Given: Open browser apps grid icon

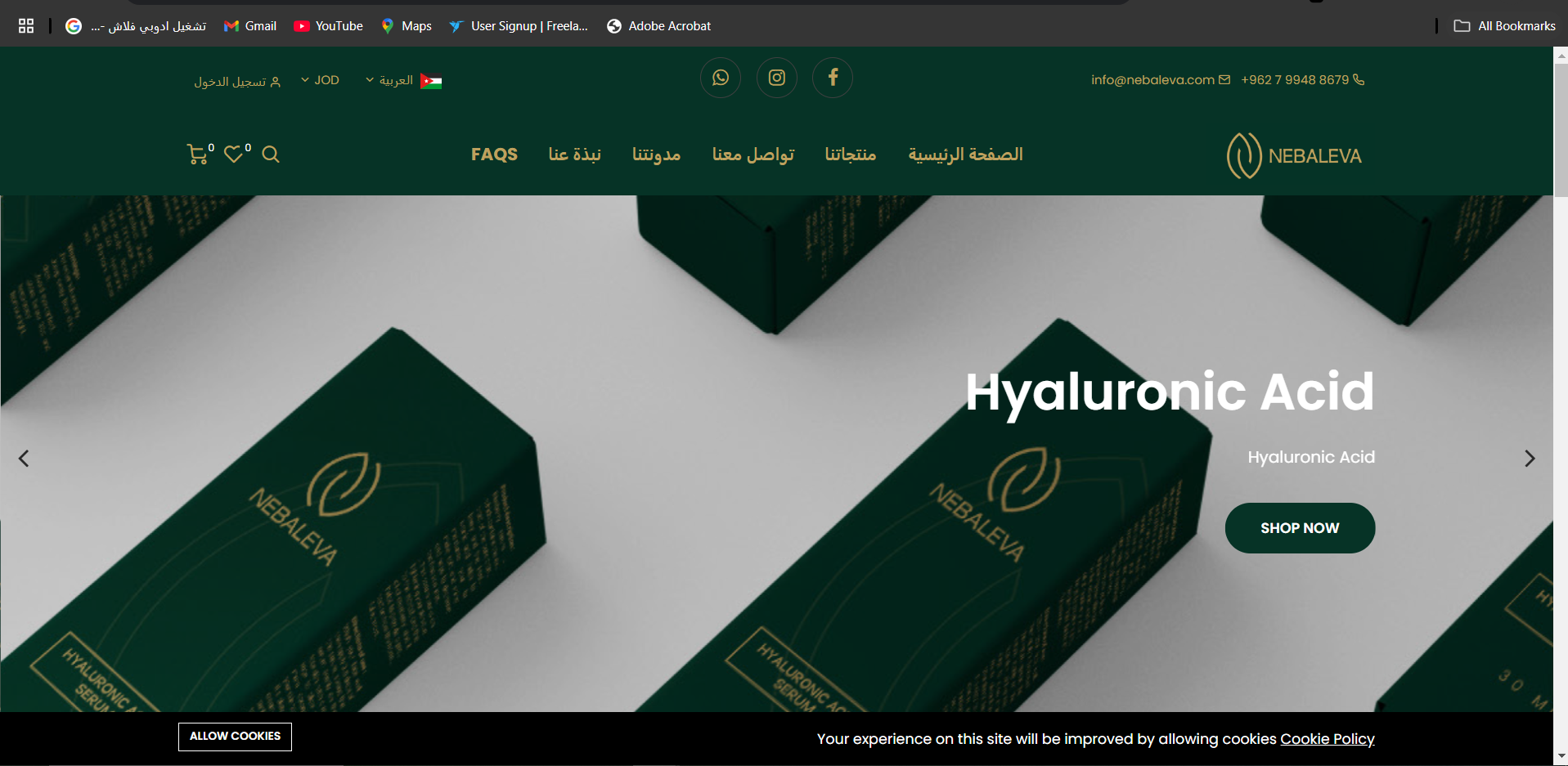Looking at the screenshot, I should [26, 26].
